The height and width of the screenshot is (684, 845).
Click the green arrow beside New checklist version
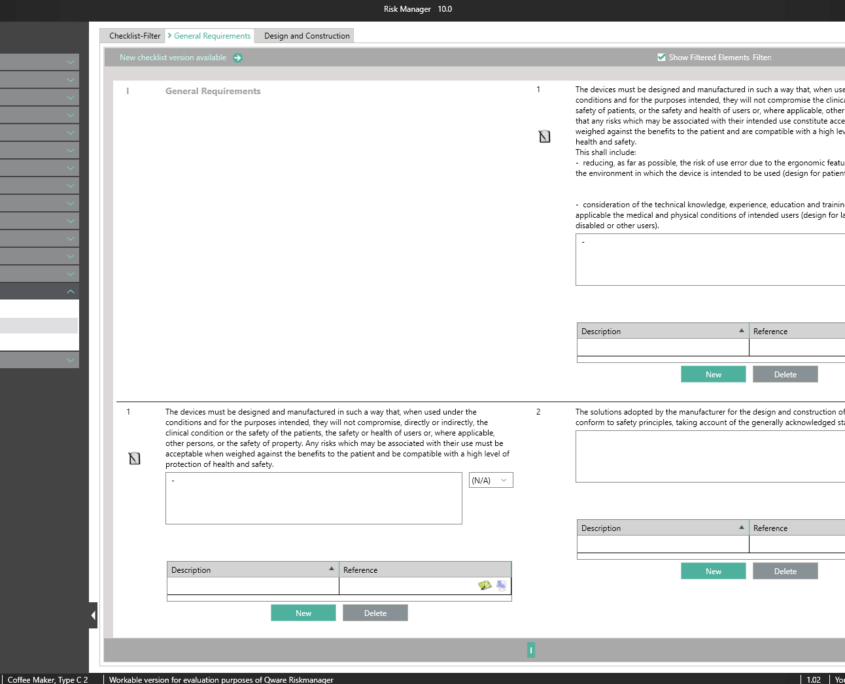[237, 58]
